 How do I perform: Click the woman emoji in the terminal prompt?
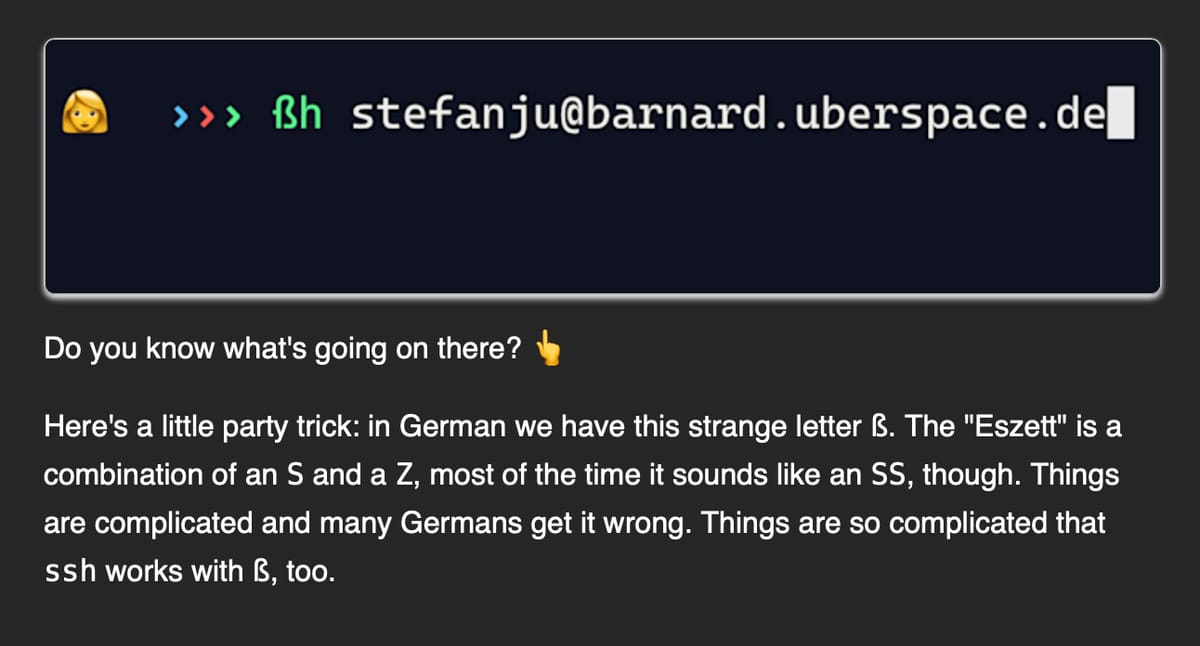(x=85, y=116)
